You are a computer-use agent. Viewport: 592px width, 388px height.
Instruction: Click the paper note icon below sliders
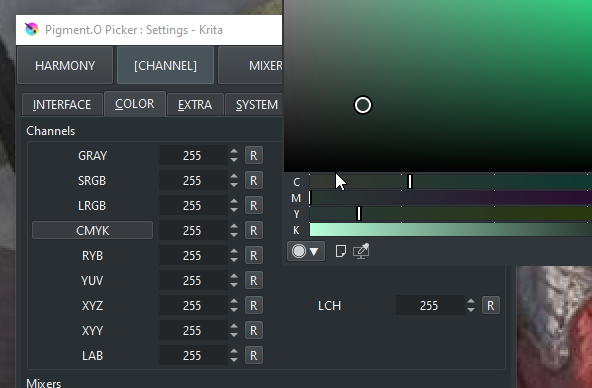point(341,251)
